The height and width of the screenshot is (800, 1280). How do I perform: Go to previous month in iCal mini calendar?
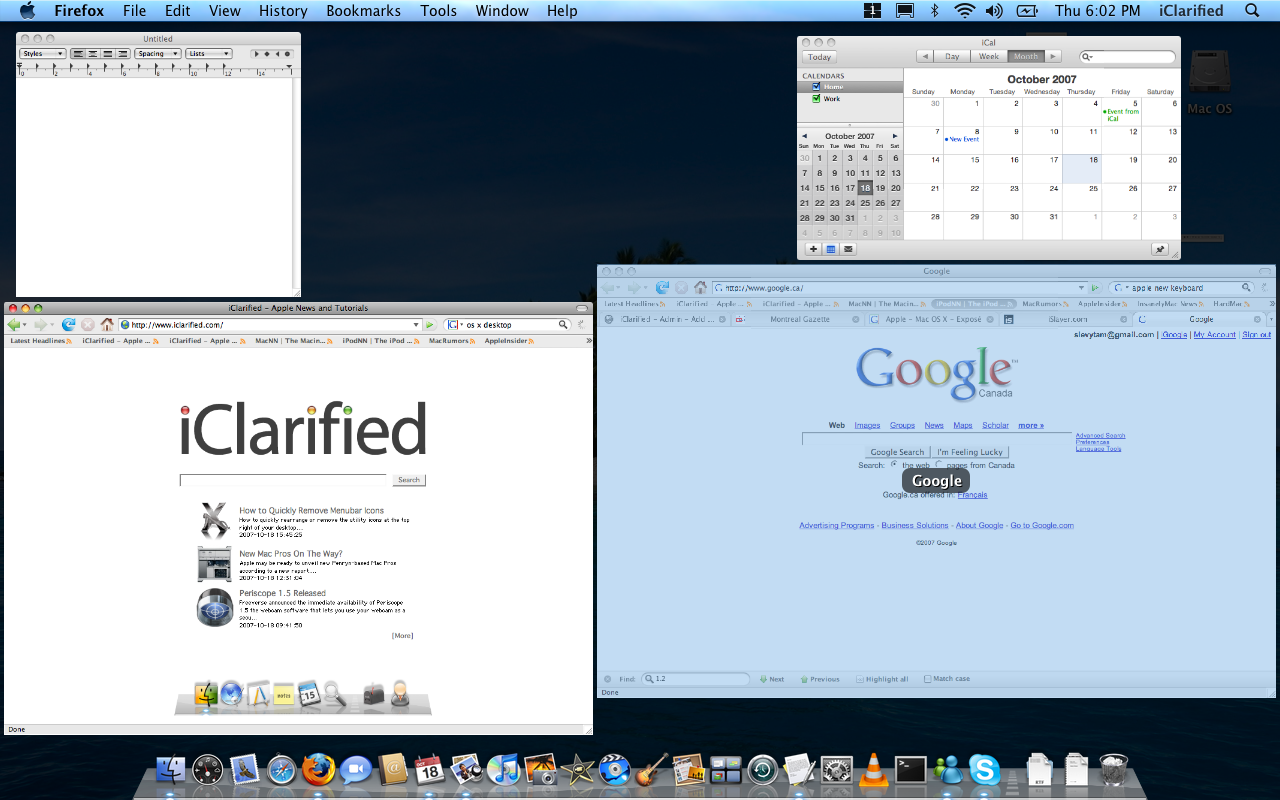pyautogui.click(x=804, y=136)
